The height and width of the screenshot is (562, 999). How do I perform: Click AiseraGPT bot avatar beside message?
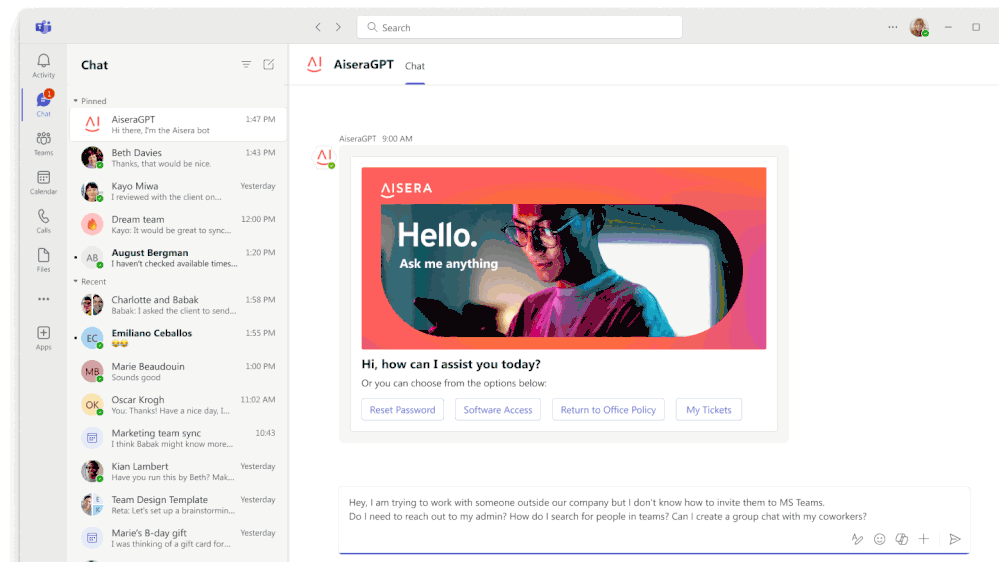324,156
